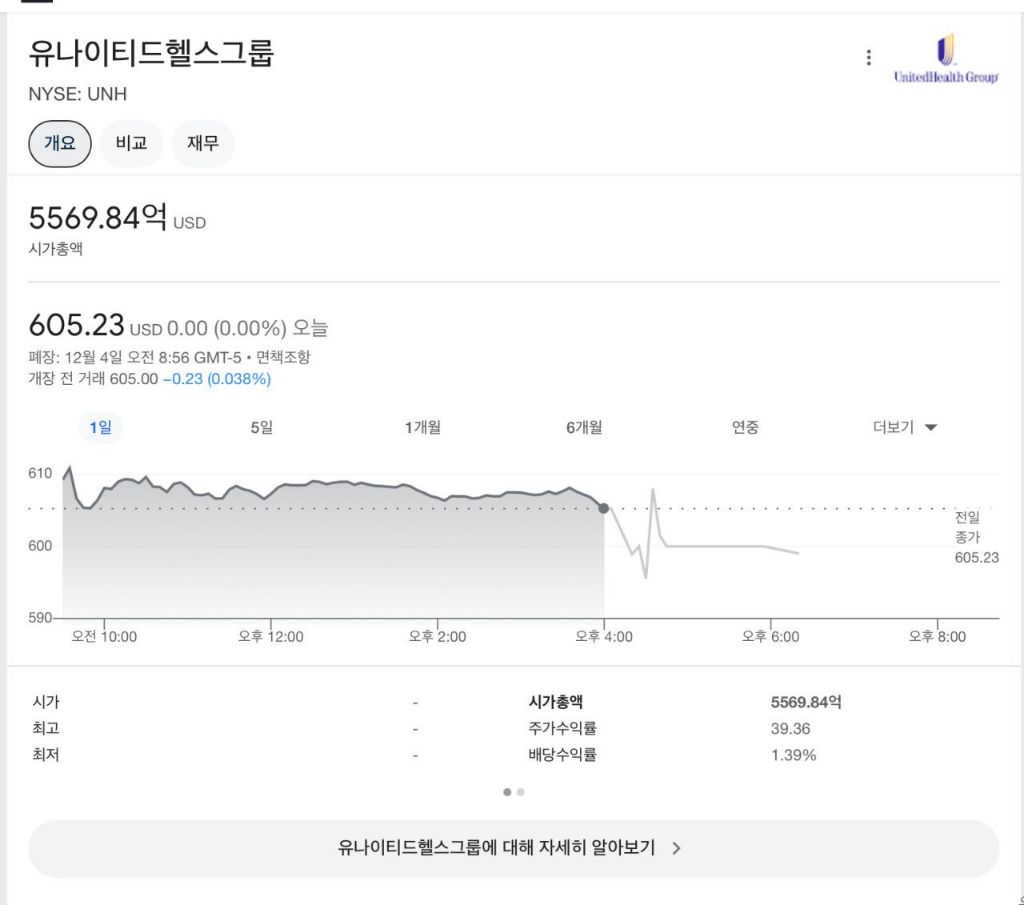Select the 개요 (overview) pill button

coord(58,143)
